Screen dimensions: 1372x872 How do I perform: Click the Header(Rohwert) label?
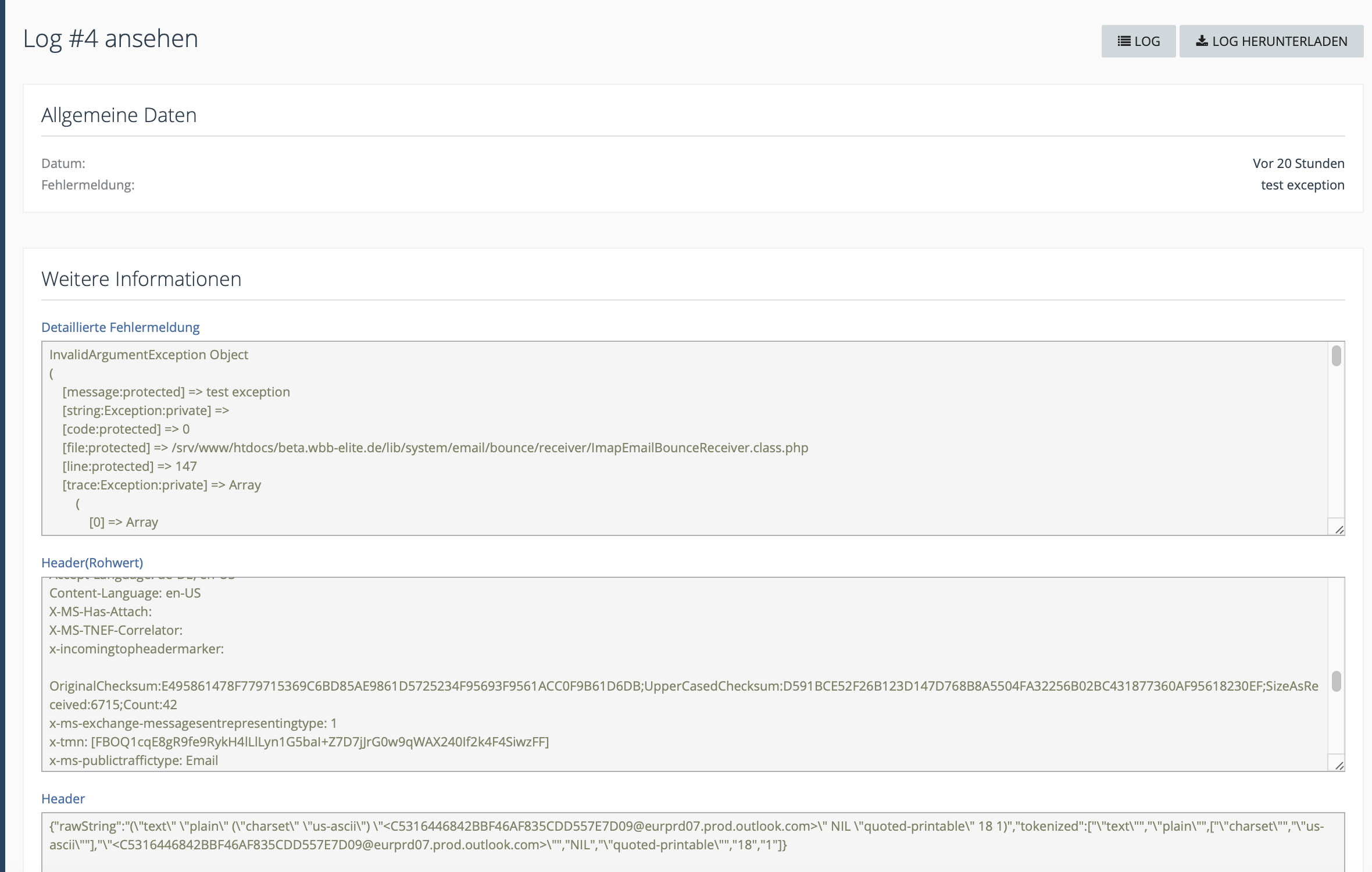tap(92, 563)
